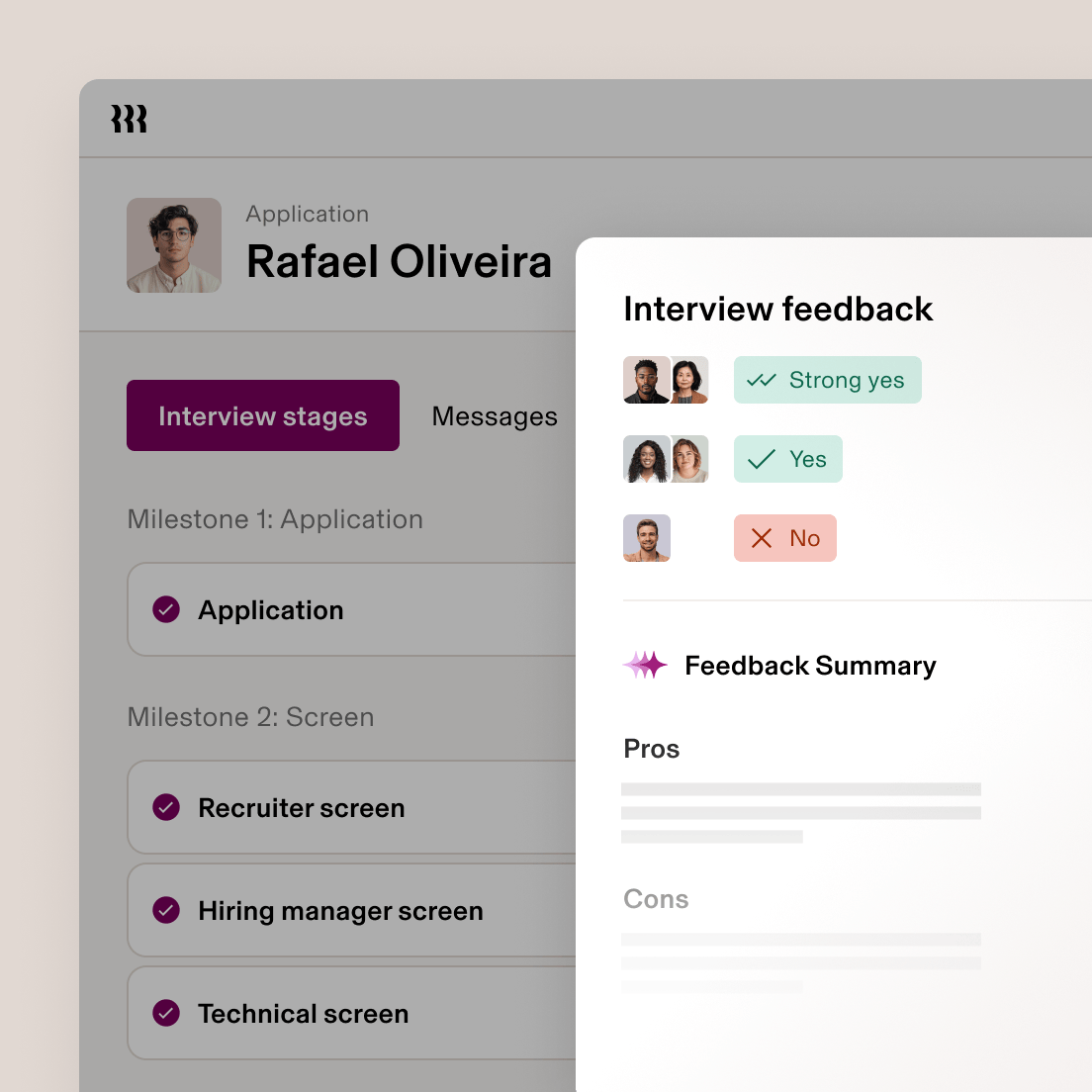The height and width of the screenshot is (1092, 1092).
Task: Click the completed checkmark on Application stage
Action: pyautogui.click(x=167, y=610)
